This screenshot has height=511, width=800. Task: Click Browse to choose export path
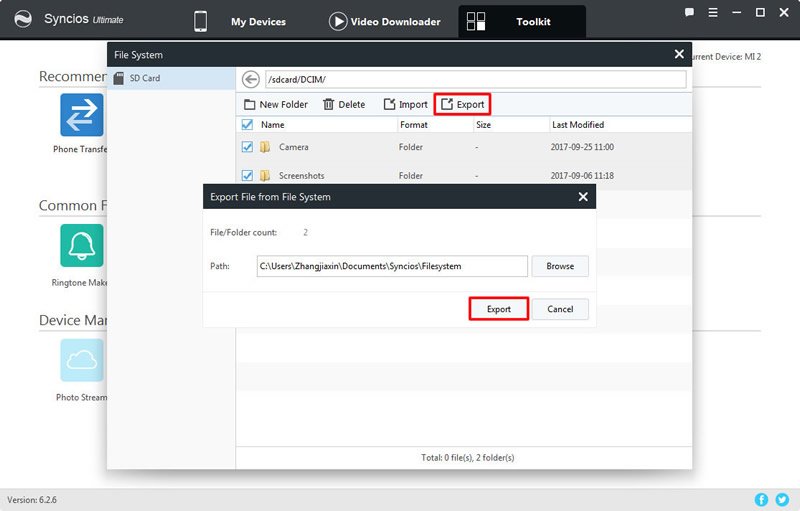click(x=560, y=266)
